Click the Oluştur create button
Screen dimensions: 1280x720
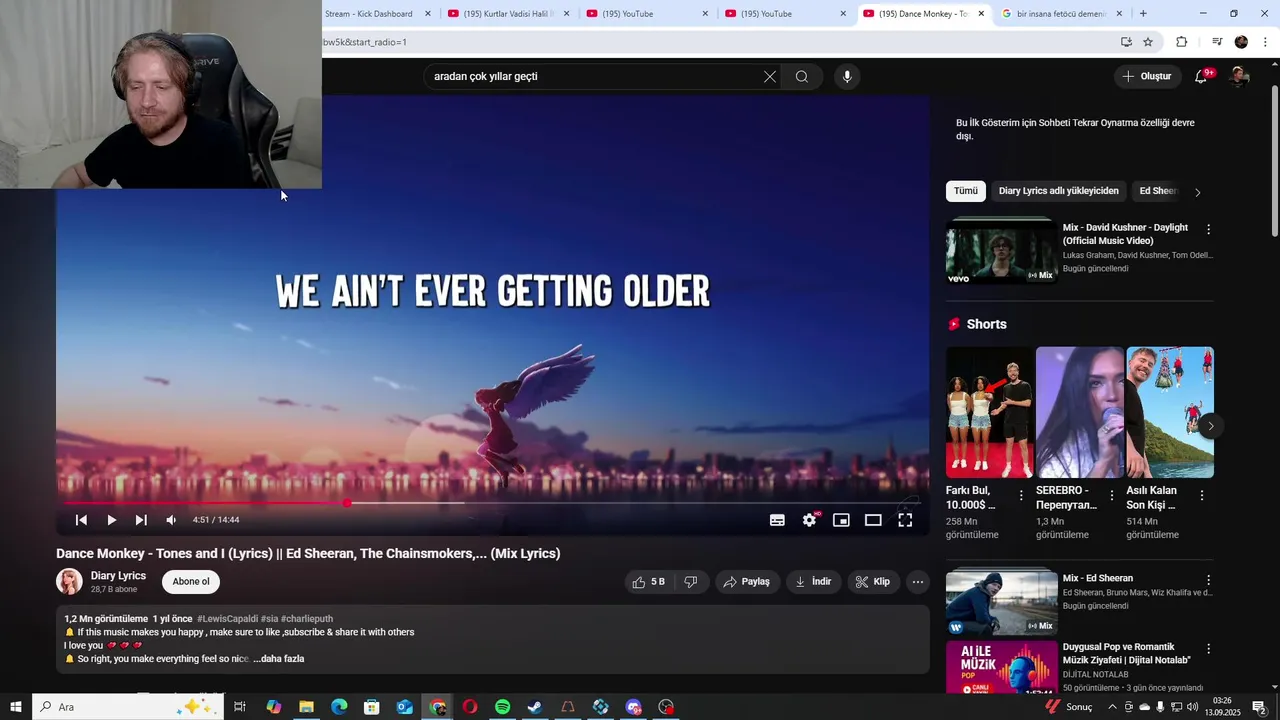pos(1146,77)
